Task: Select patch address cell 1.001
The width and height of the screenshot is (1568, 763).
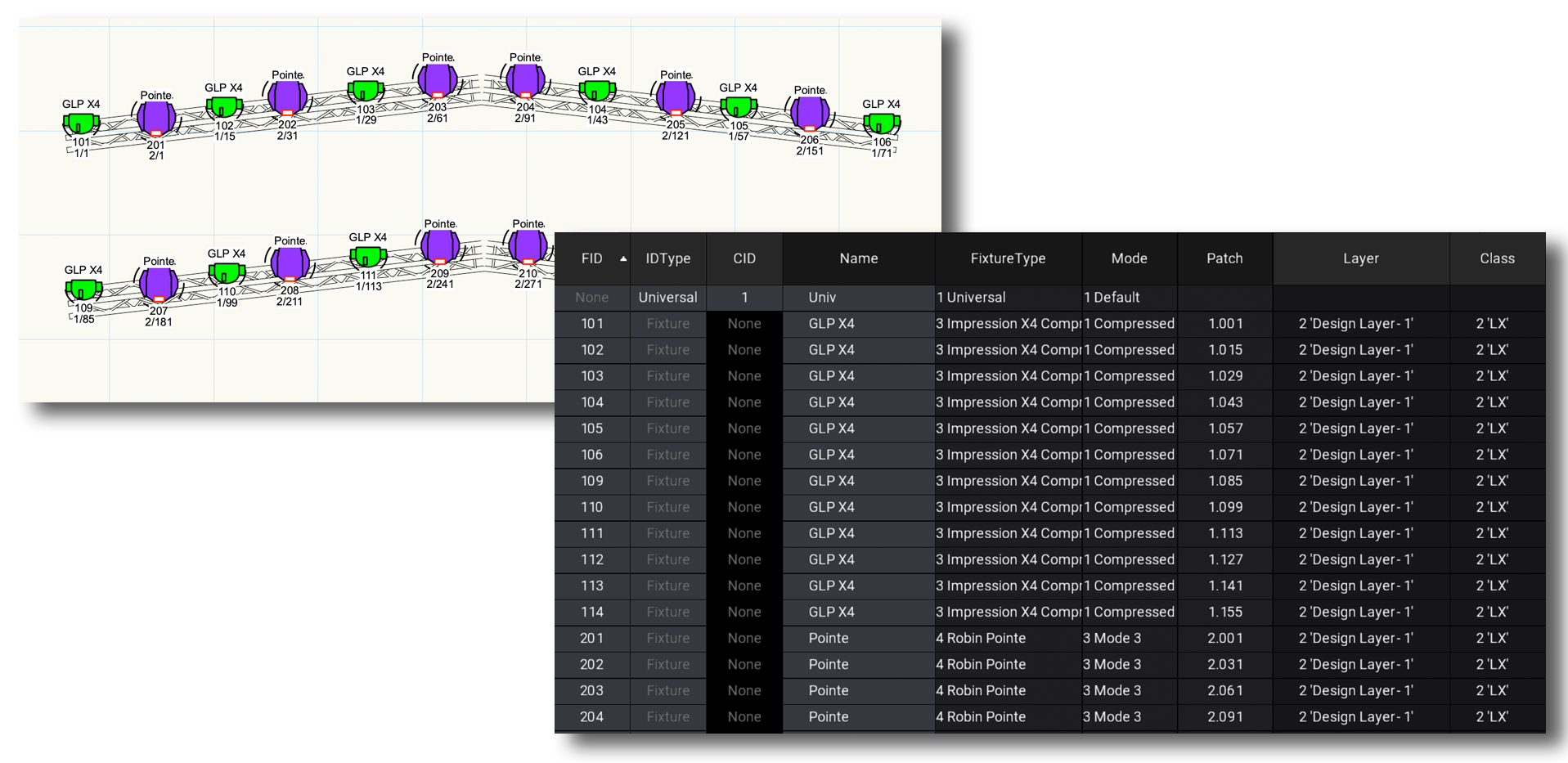Action: 1225,324
